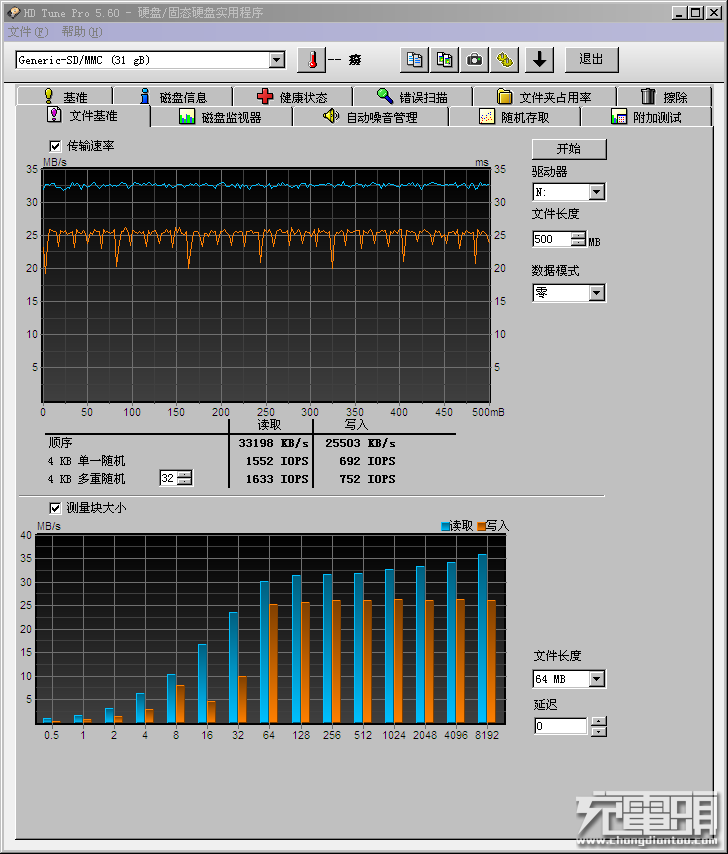The width and height of the screenshot is (728, 854).
Task: Expand the 驱动器 drive letter dropdown
Action: pos(596,192)
